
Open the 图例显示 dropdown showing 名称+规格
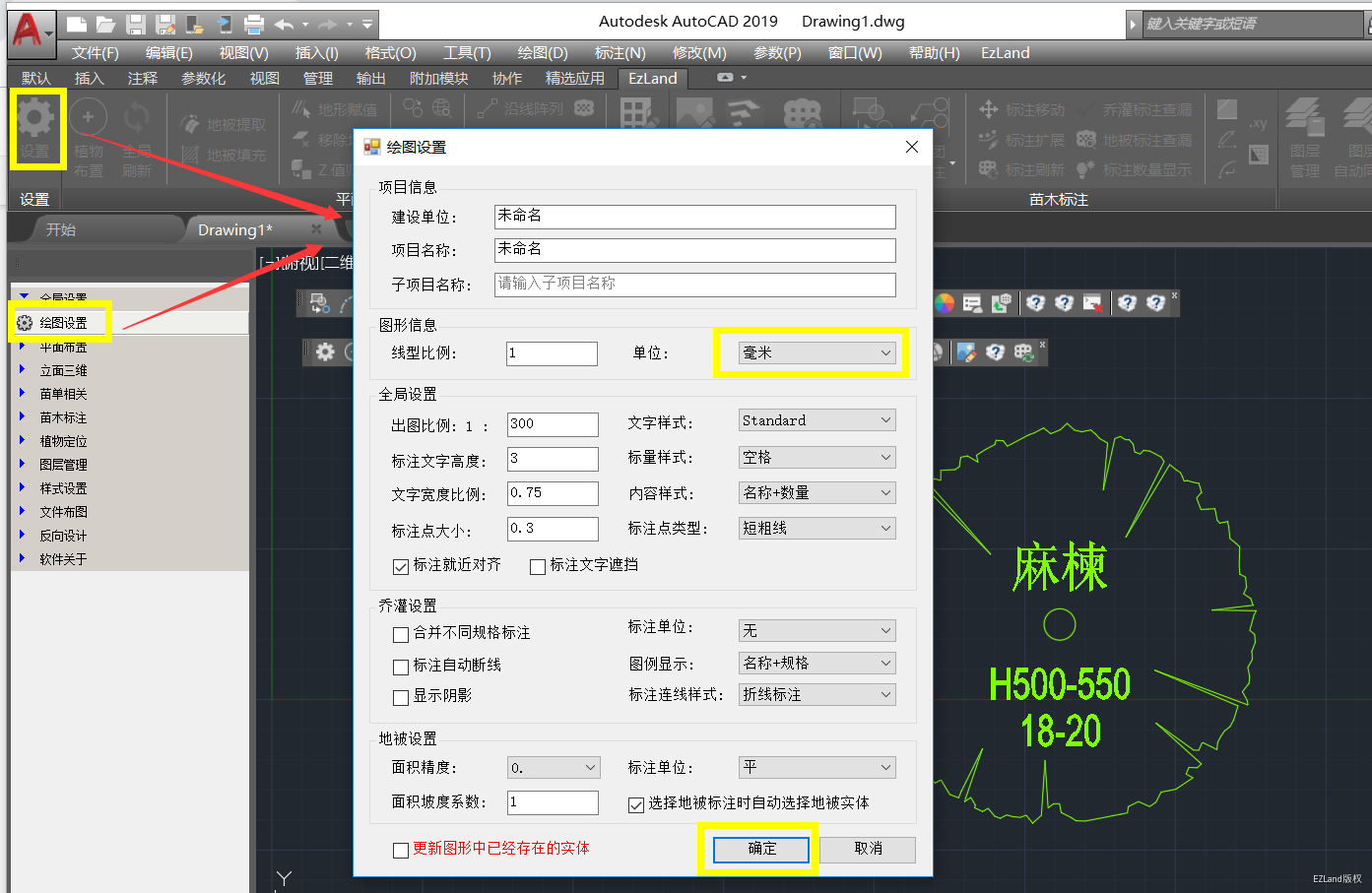pos(817,663)
